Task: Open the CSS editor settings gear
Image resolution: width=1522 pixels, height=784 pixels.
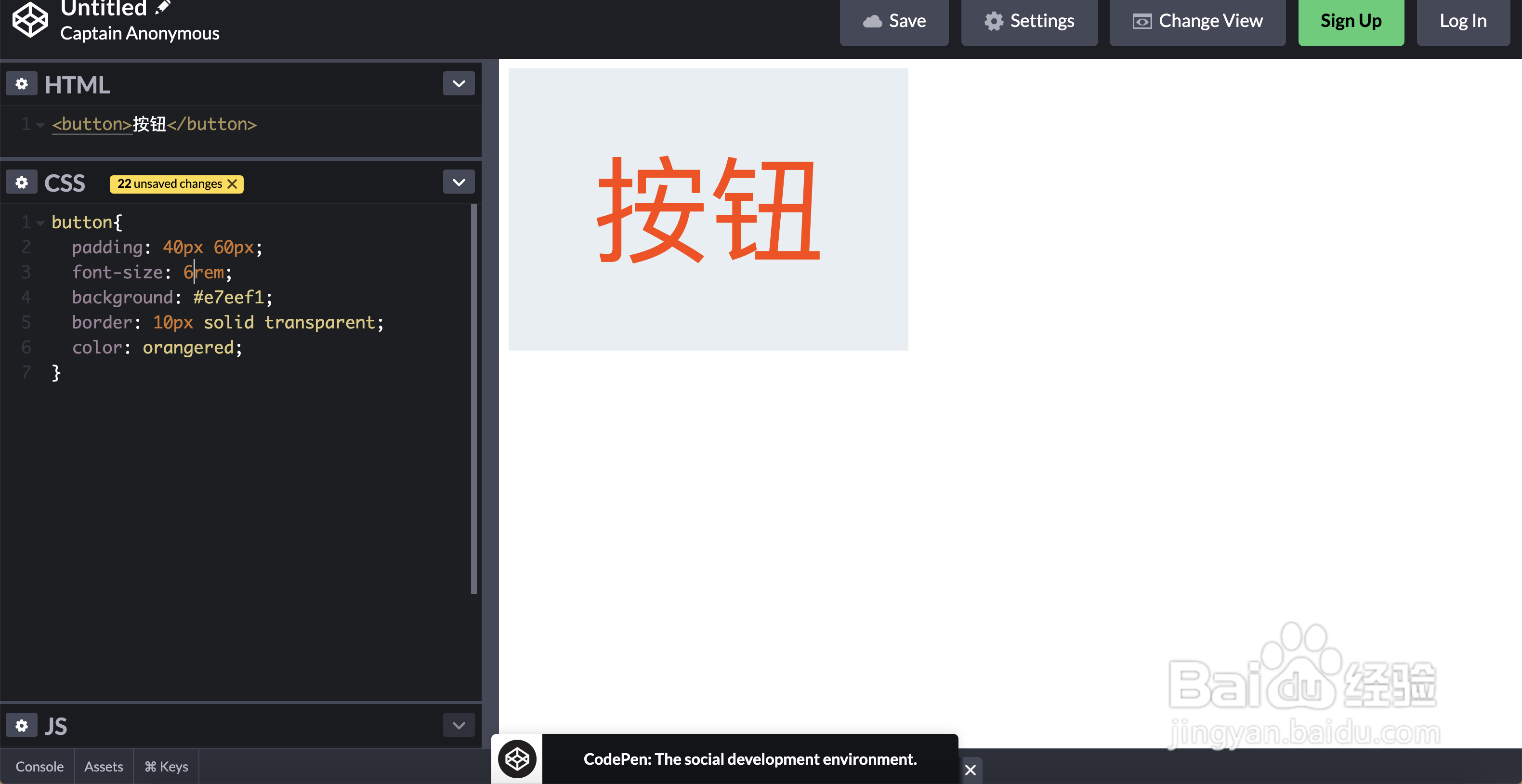Action: click(x=21, y=182)
